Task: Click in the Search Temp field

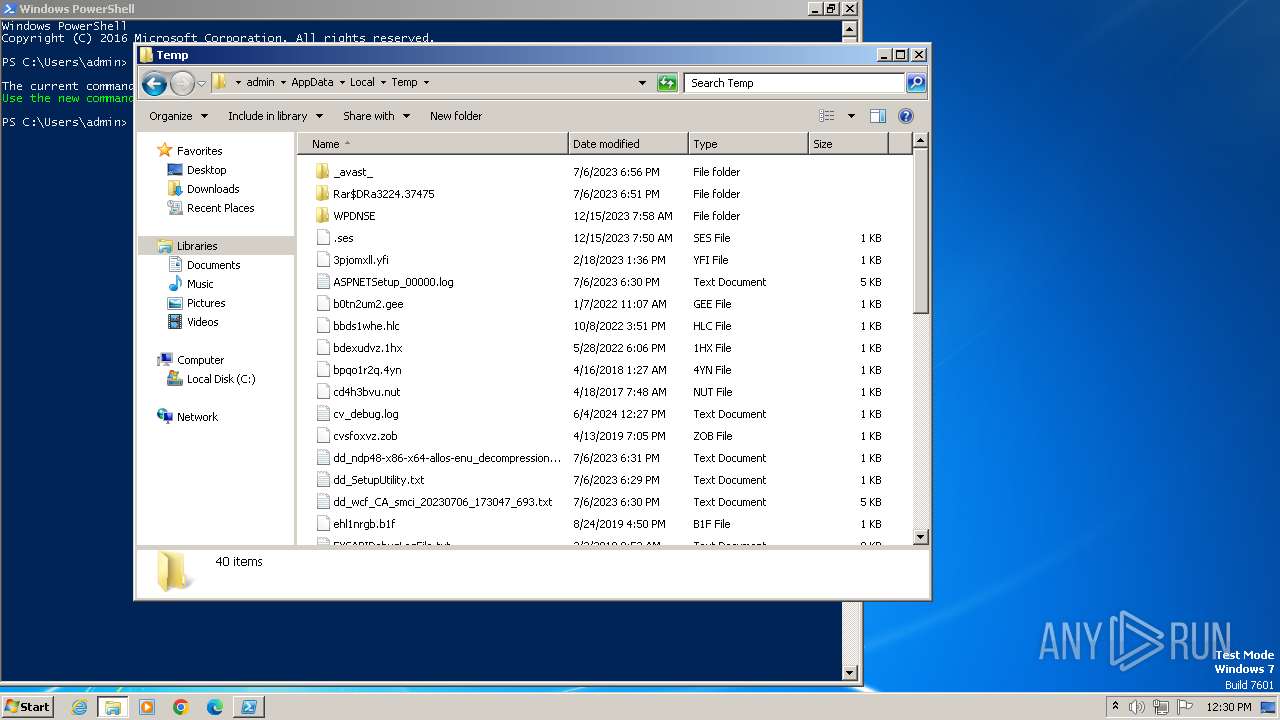Action: tap(794, 83)
